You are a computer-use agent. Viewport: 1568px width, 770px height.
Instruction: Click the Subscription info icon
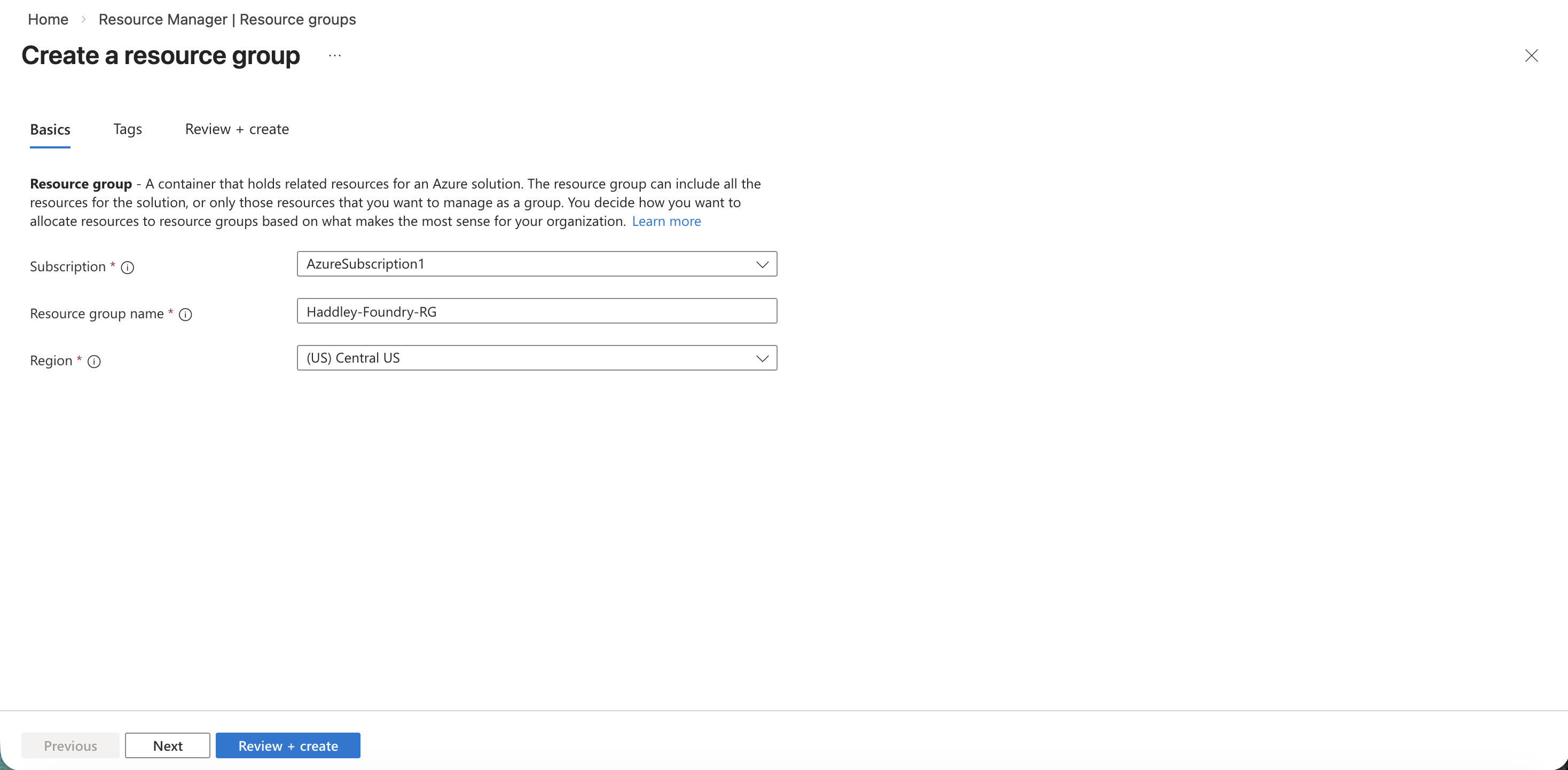tap(127, 267)
